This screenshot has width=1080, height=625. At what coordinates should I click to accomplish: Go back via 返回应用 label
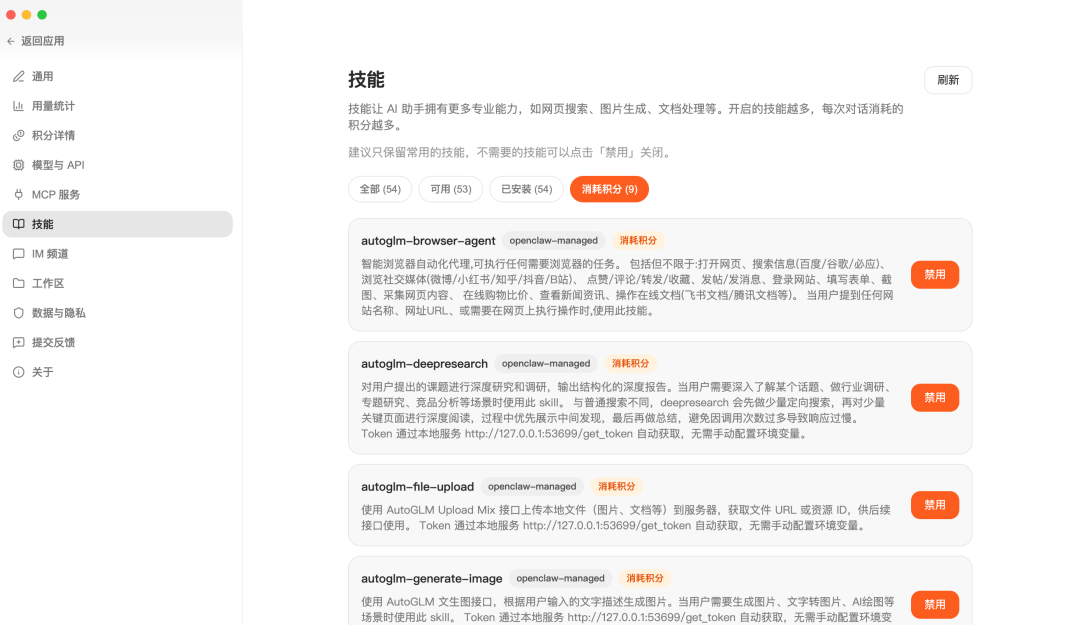[43, 41]
